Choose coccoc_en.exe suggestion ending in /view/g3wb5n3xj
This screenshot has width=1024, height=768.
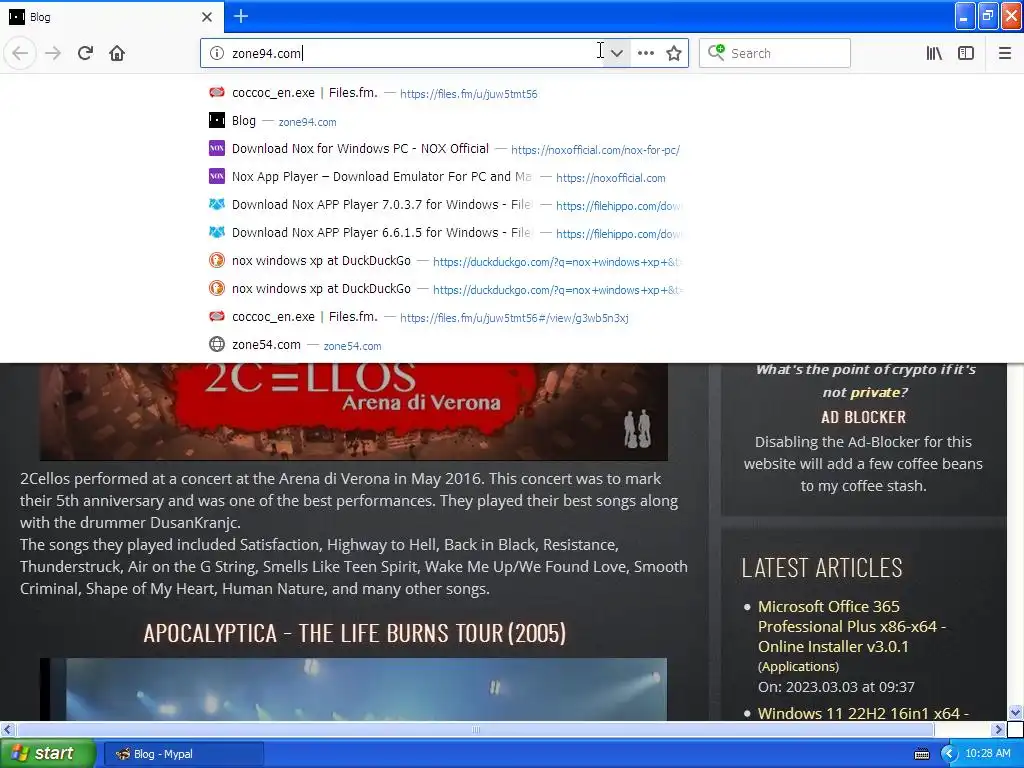(445, 317)
